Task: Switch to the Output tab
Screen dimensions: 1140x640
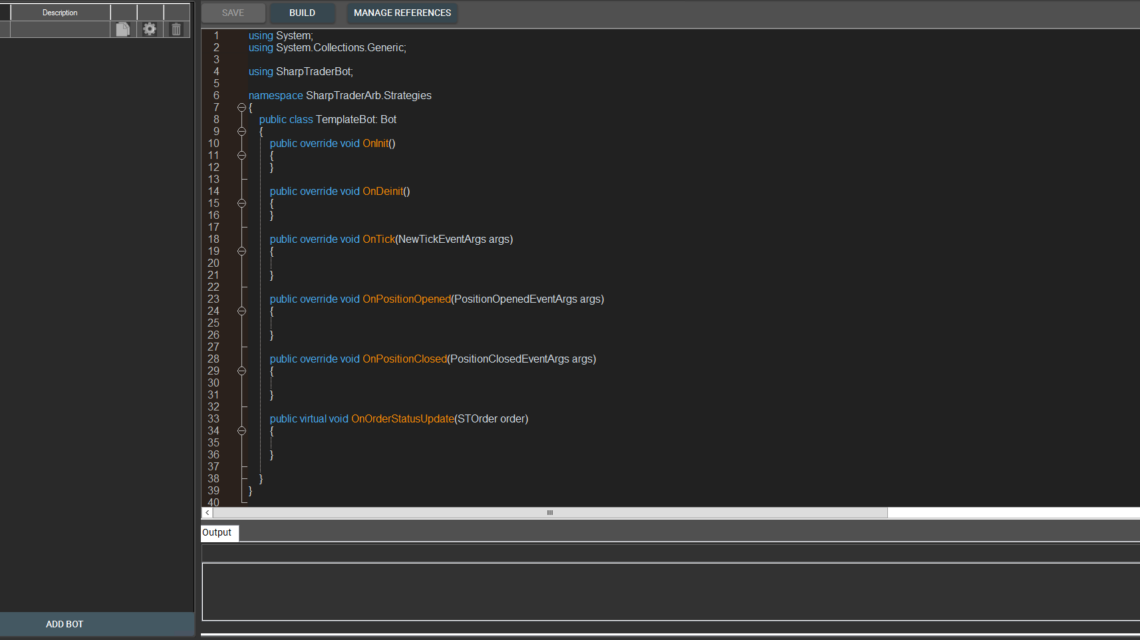Action: (217, 533)
